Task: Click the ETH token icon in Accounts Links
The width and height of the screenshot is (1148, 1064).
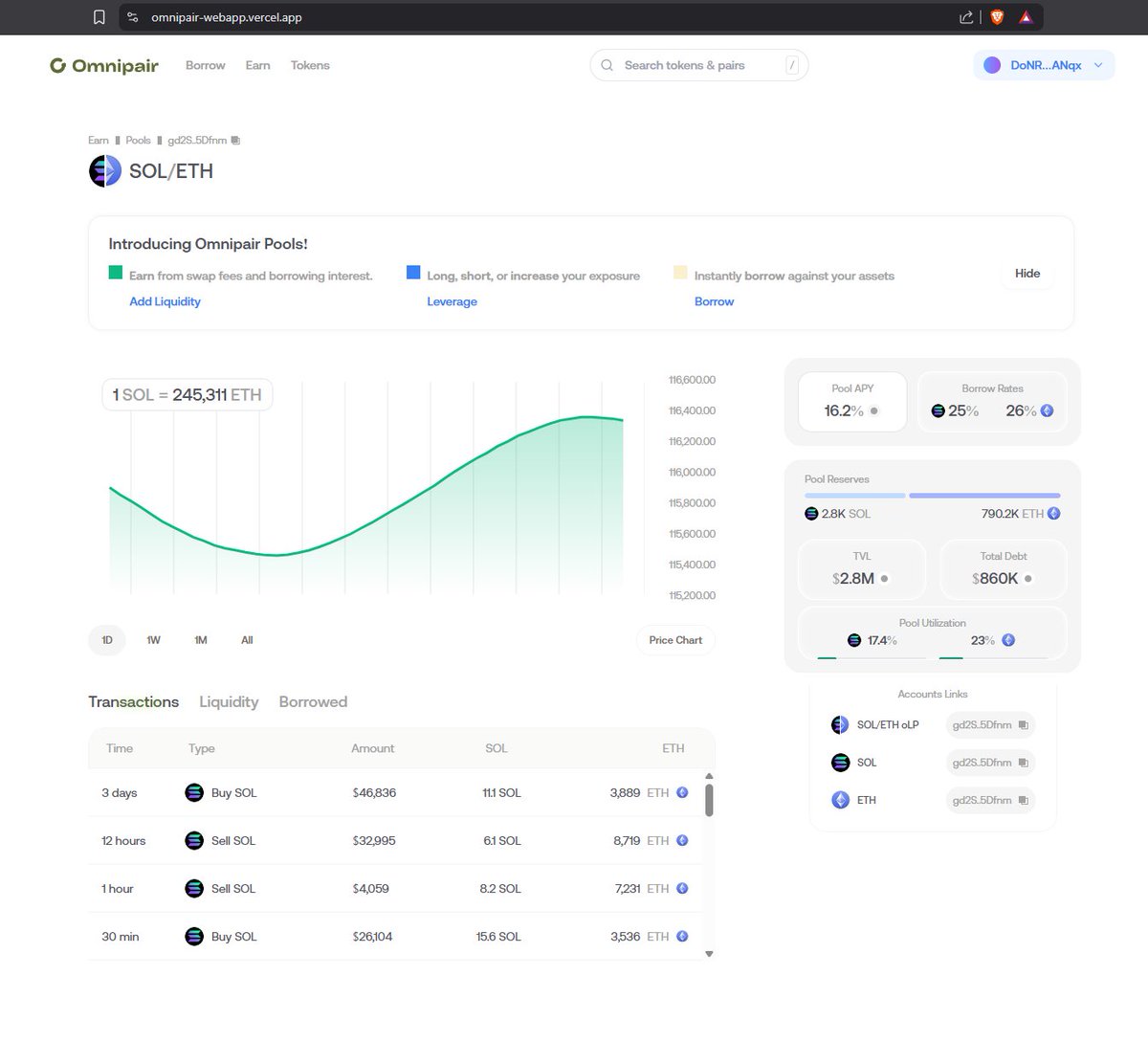Action: click(x=840, y=800)
